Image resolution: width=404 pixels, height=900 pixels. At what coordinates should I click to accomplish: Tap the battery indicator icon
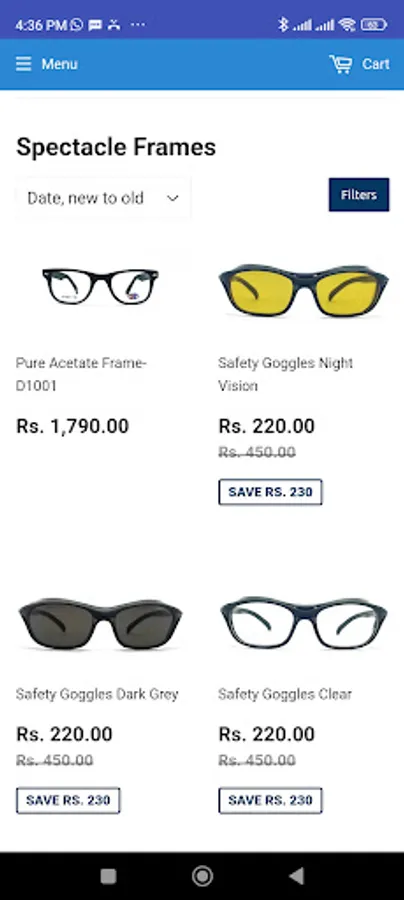(x=374, y=25)
